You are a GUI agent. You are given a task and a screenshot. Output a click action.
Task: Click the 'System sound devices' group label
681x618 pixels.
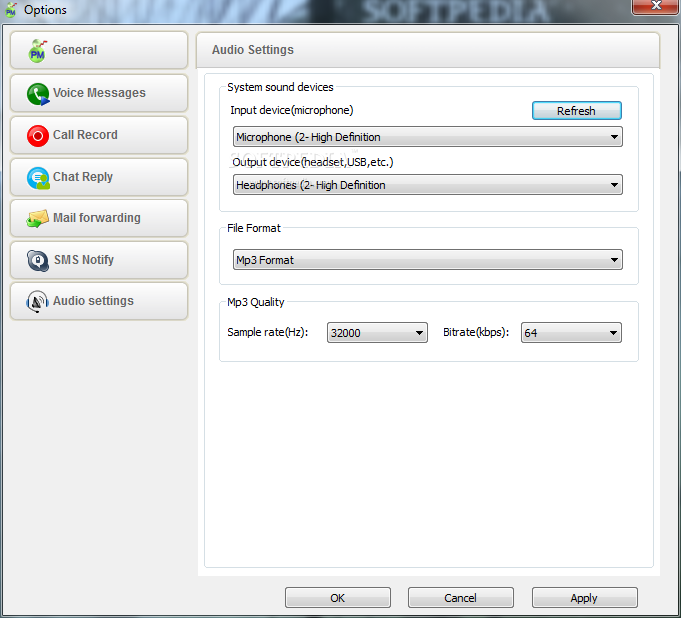(x=280, y=87)
